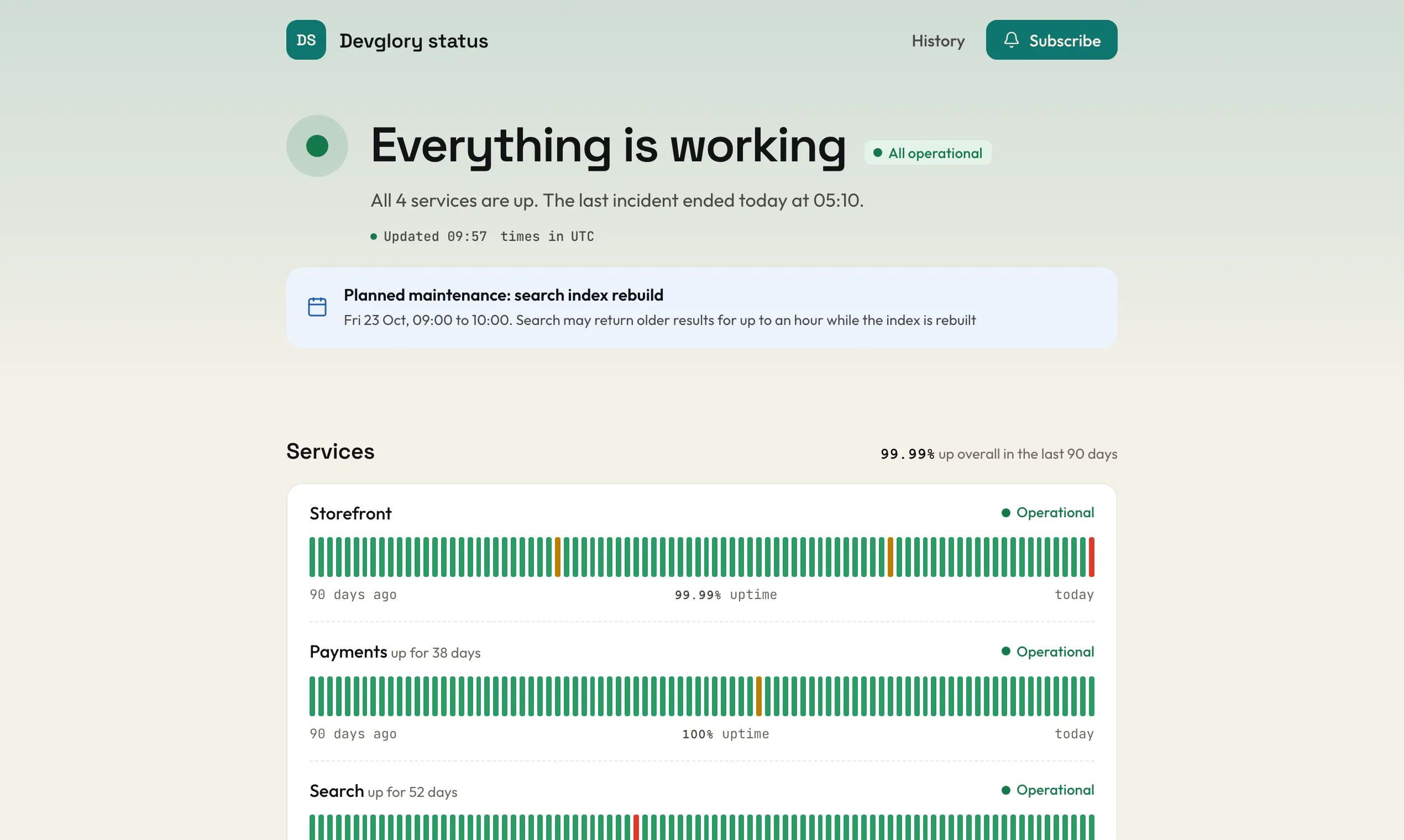The height and width of the screenshot is (840, 1404).
Task: Click the Search service name
Action: [x=337, y=791]
